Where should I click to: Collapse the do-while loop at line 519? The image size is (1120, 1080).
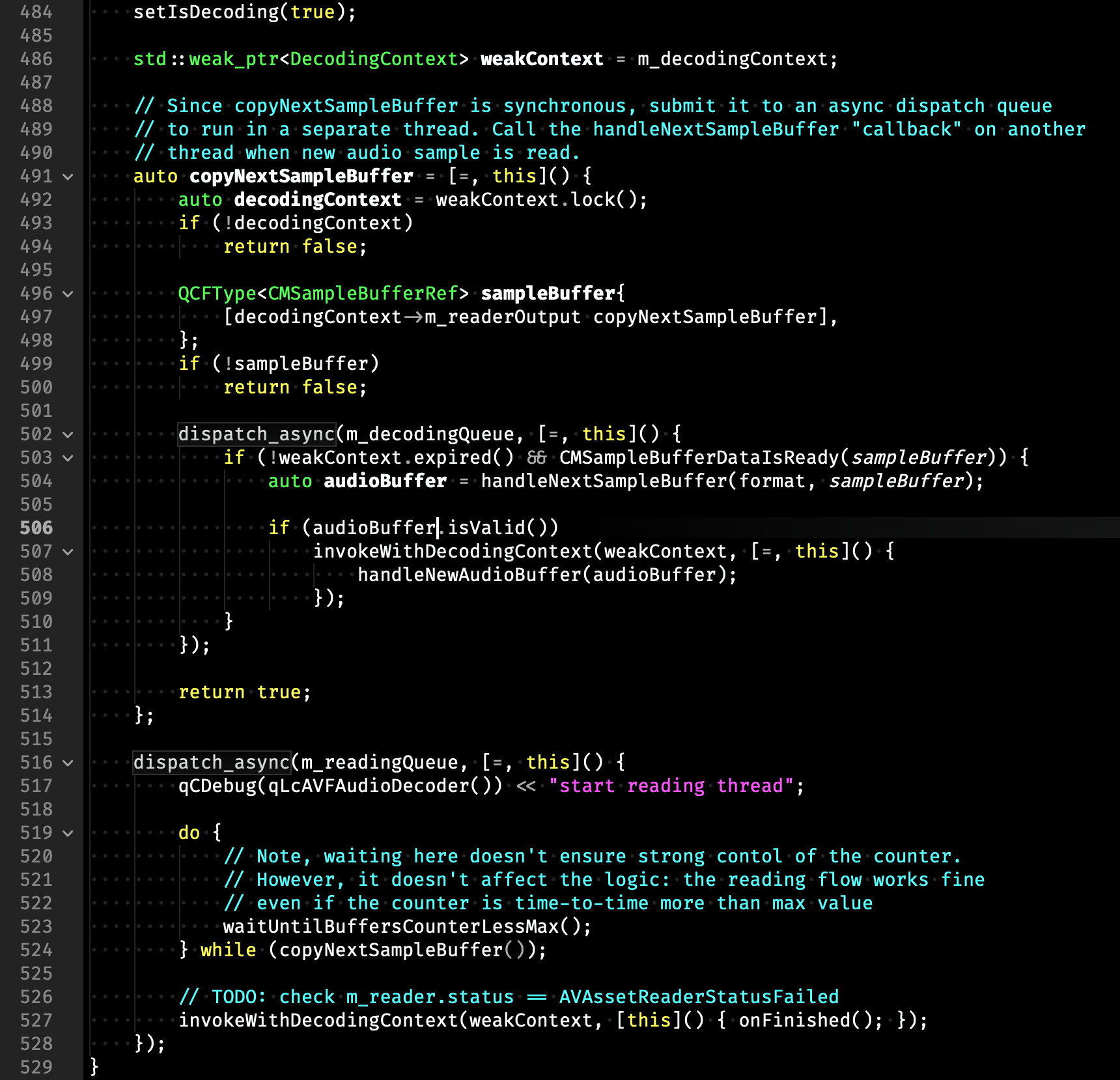pos(68,833)
